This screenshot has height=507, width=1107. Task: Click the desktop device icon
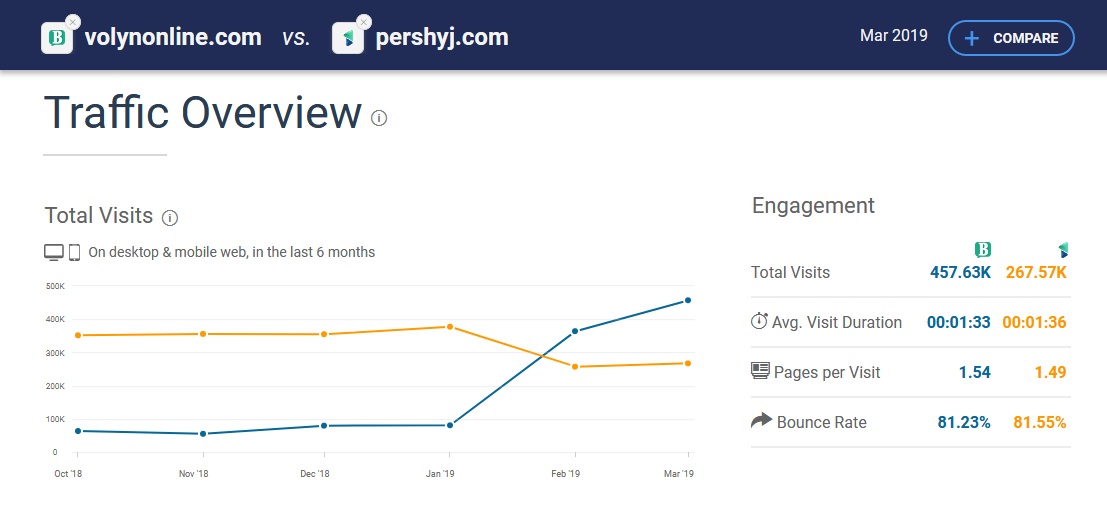(54, 252)
